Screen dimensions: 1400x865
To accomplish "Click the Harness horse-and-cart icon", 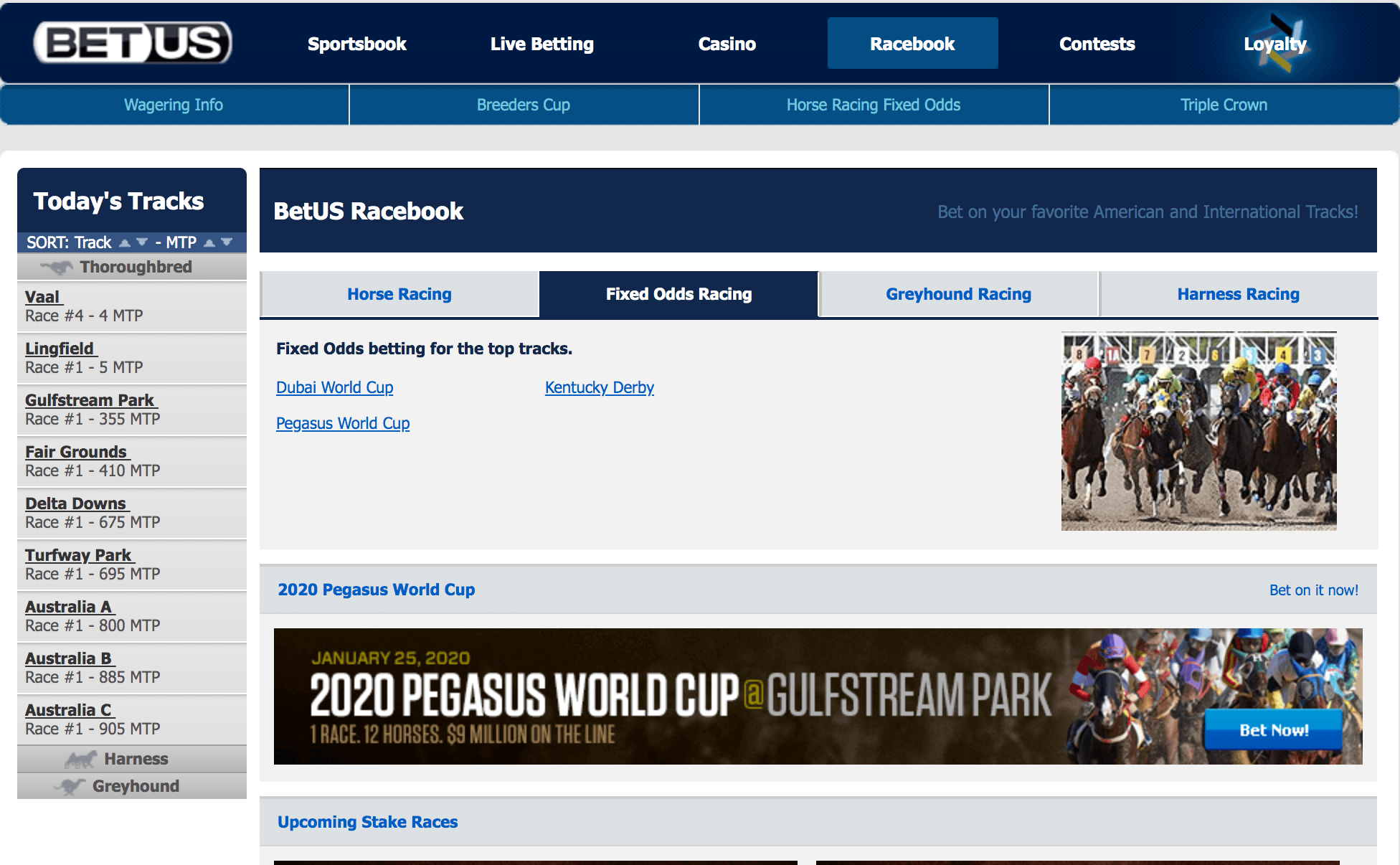I will coord(81,758).
